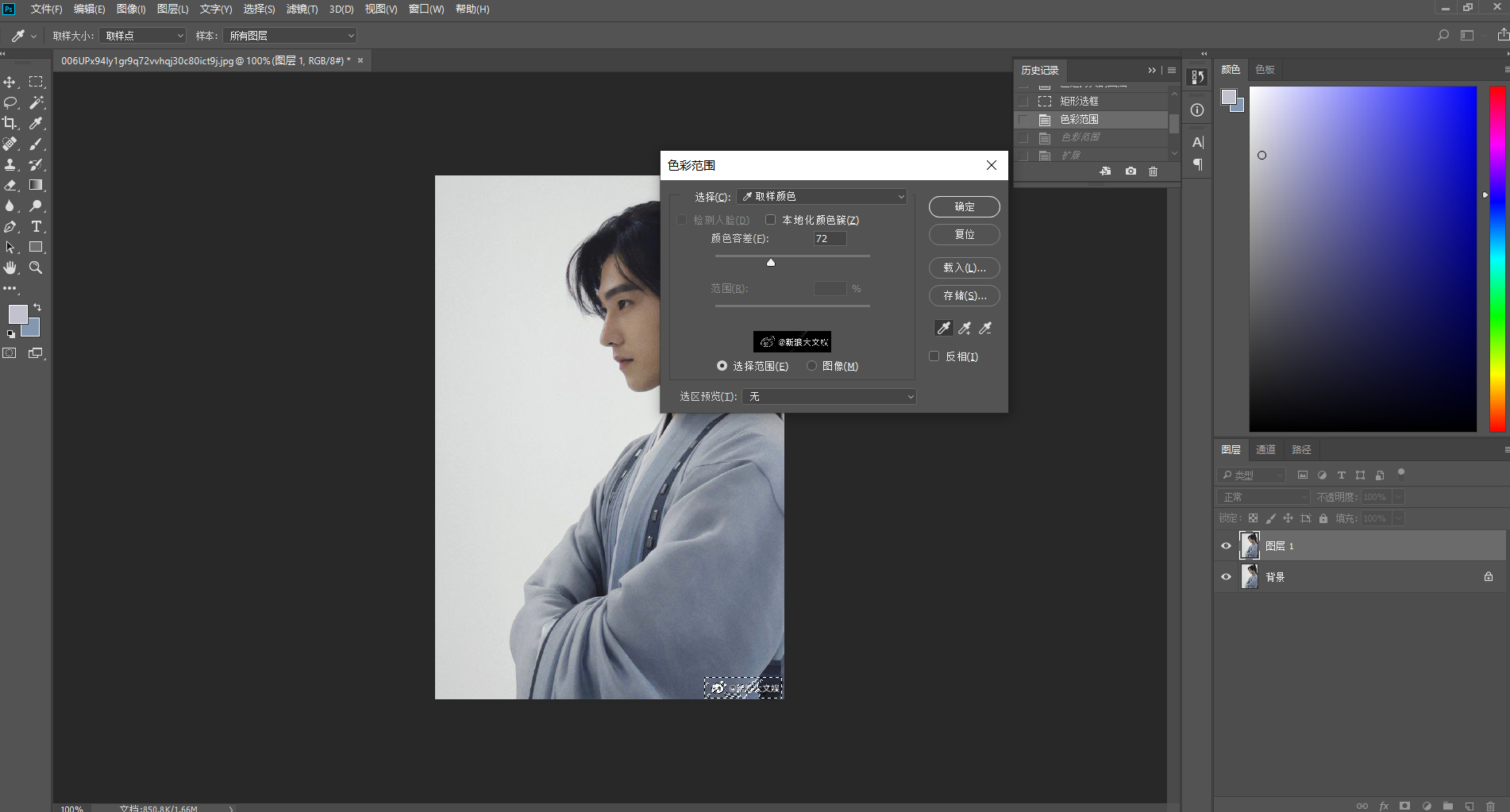Open the Select (选择) sampled colors dropdown

[822, 196]
